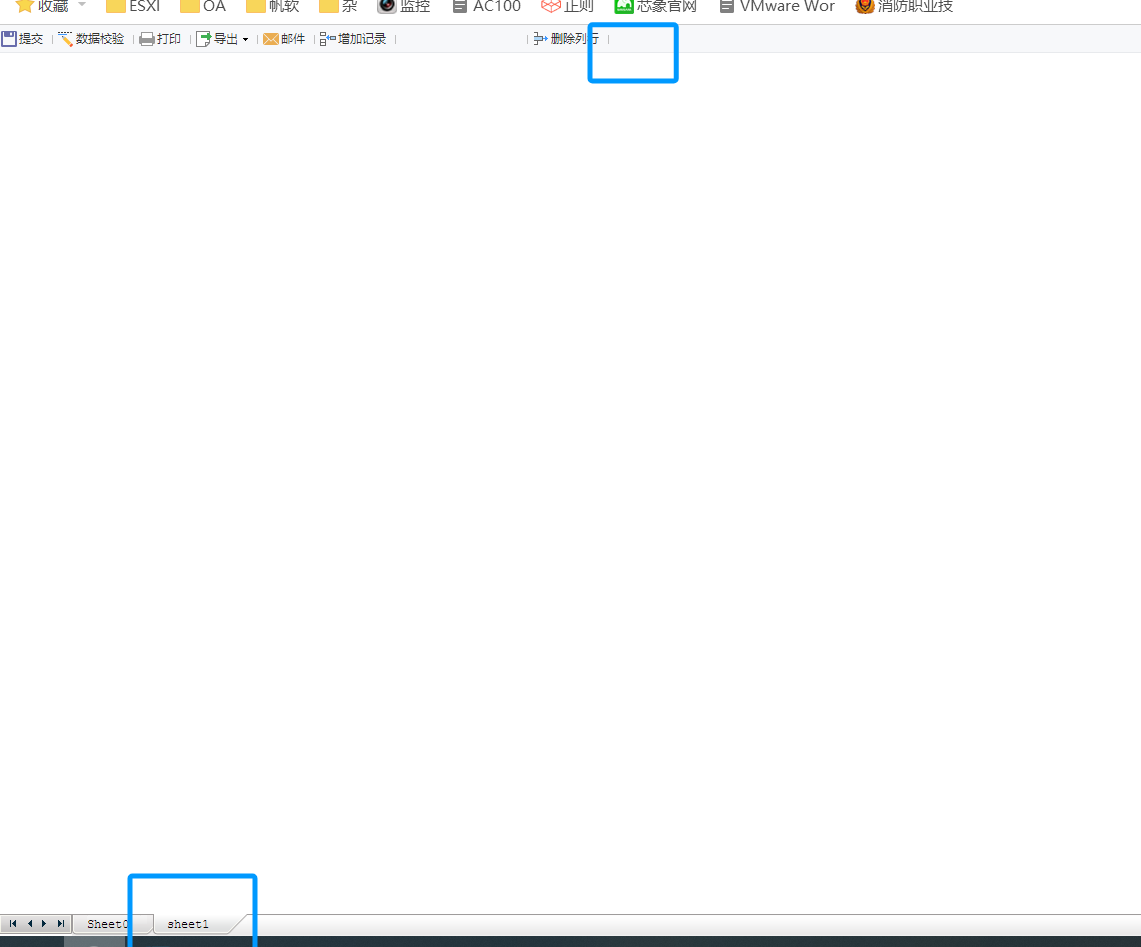Expand the arrow next to 收藏
This screenshot has width=1141, height=947.
coord(82,4)
